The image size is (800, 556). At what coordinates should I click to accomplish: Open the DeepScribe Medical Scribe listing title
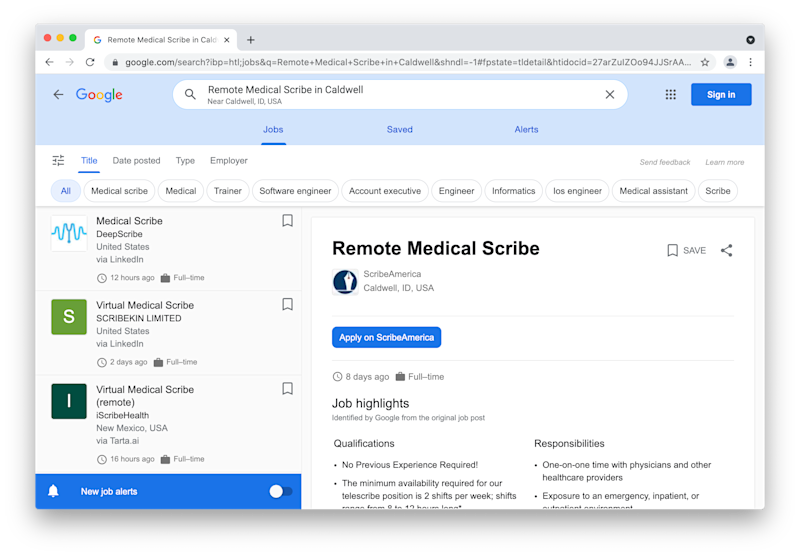click(129, 221)
